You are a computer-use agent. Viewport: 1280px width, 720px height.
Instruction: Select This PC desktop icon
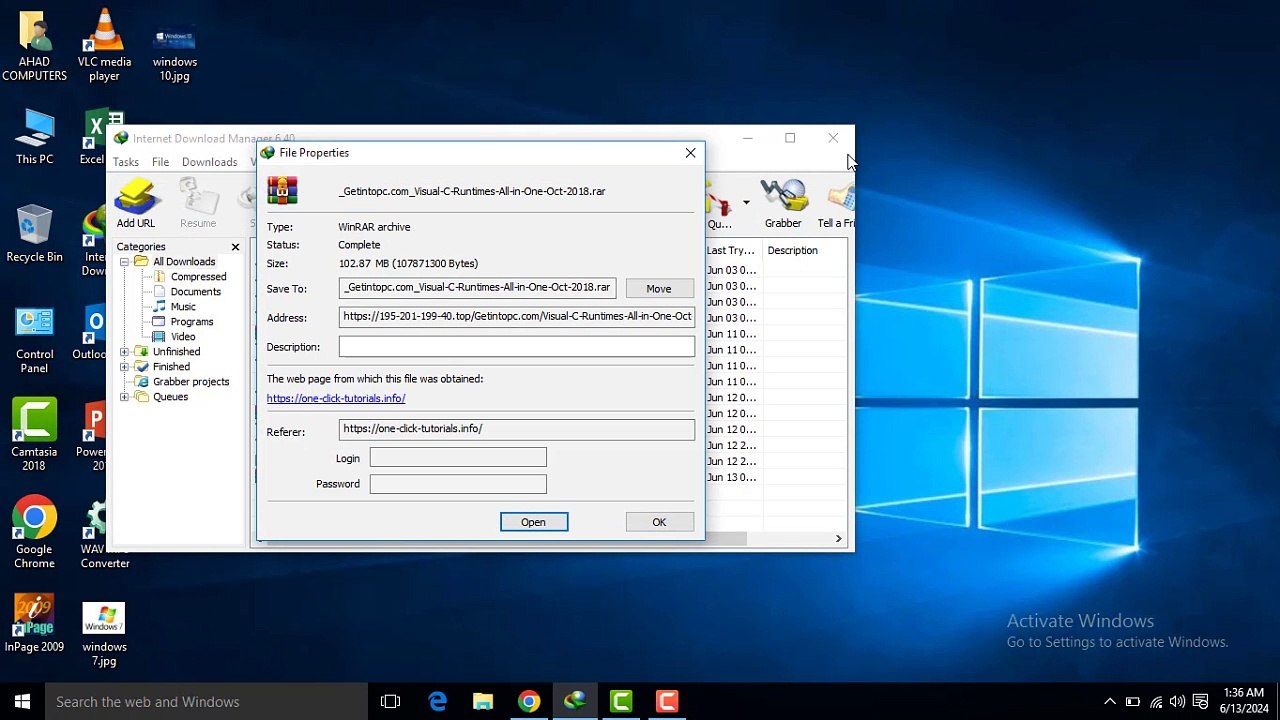(x=34, y=137)
